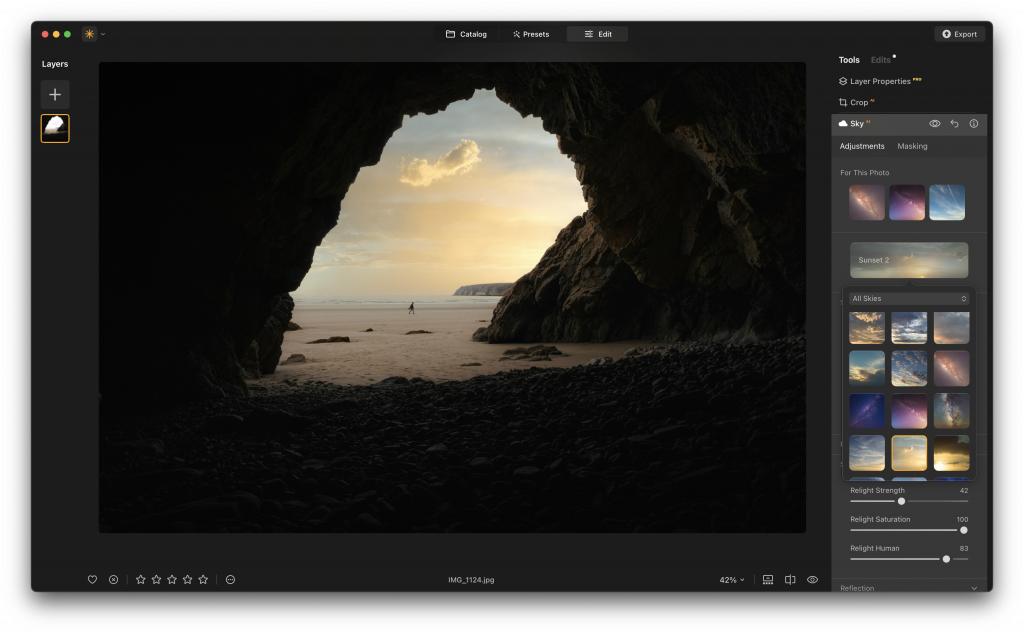Choose first galaxy sky suggested for this photo
This screenshot has height=633, width=1024.
pos(867,202)
